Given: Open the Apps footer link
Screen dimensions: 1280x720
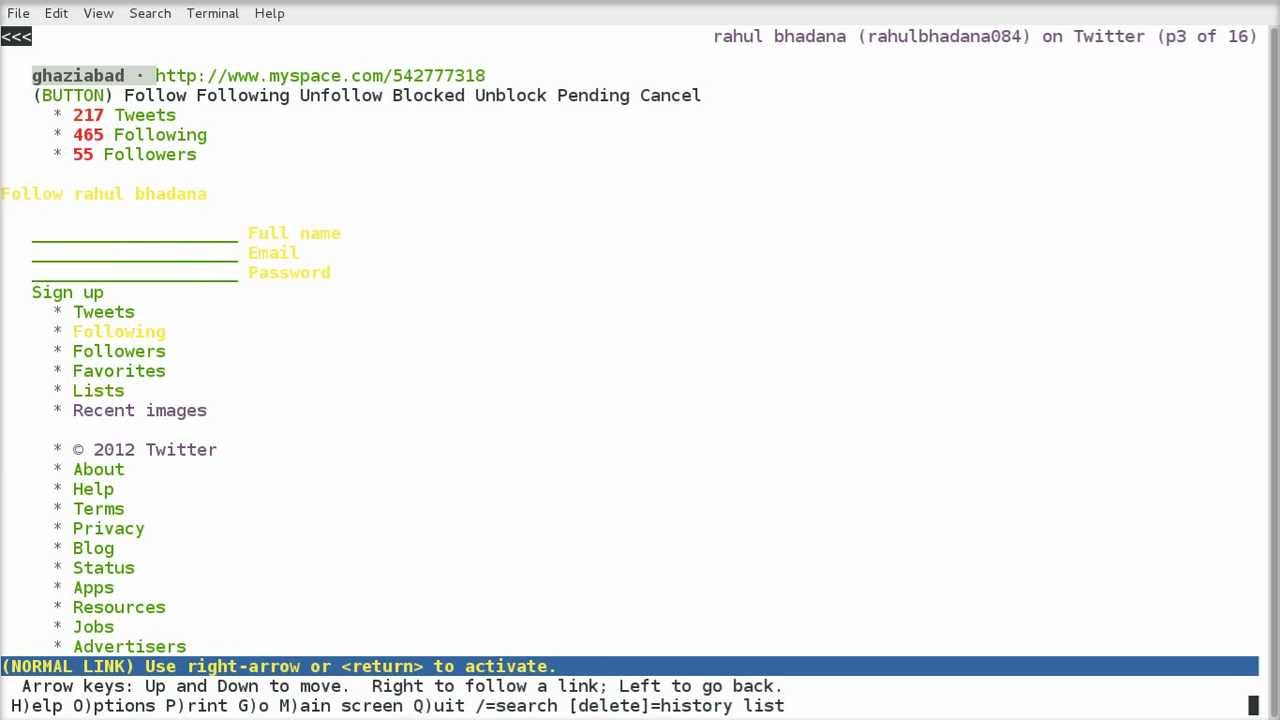Looking at the screenshot, I should coord(93,588).
